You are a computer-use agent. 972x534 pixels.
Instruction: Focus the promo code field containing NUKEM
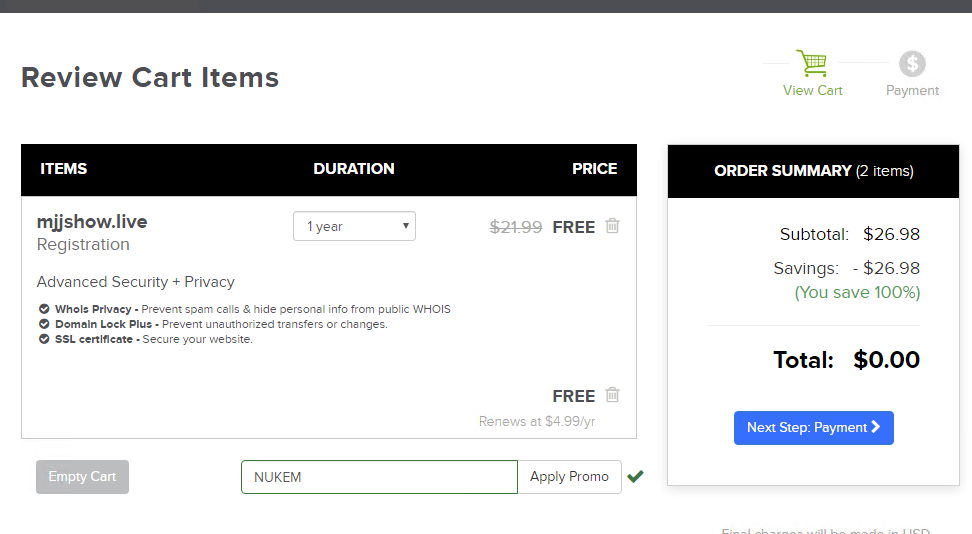point(379,477)
